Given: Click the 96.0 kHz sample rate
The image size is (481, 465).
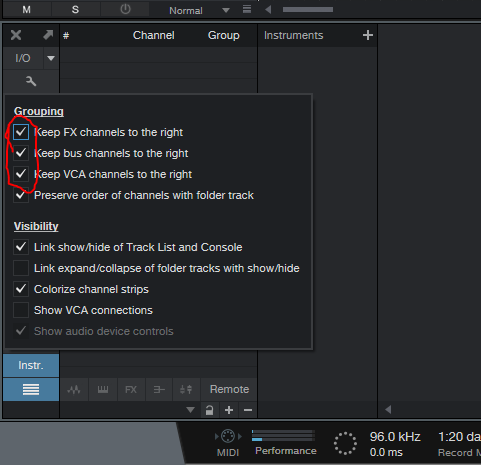Looking at the screenshot, I should (x=395, y=437).
